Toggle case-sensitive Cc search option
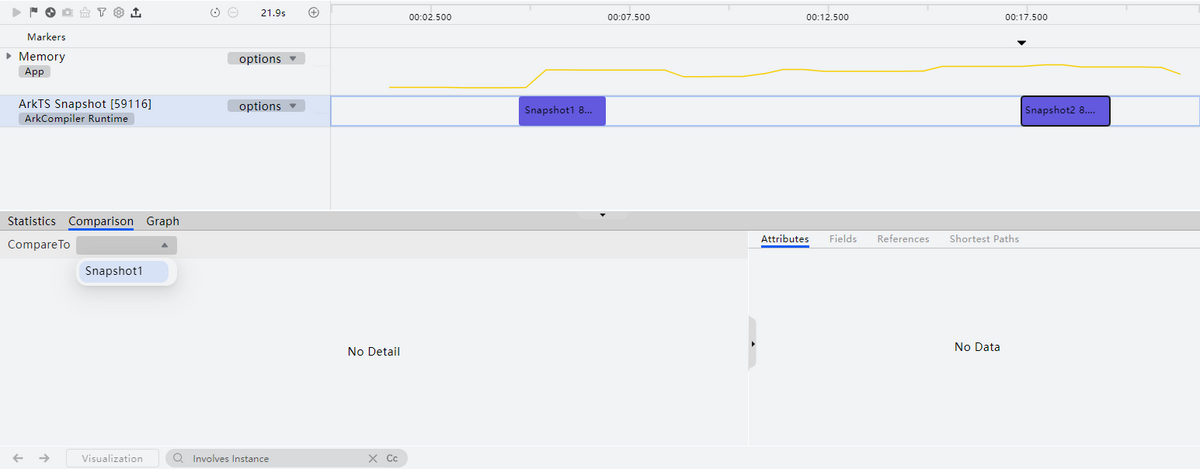The height and width of the screenshot is (469, 1200). (x=392, y=458)
